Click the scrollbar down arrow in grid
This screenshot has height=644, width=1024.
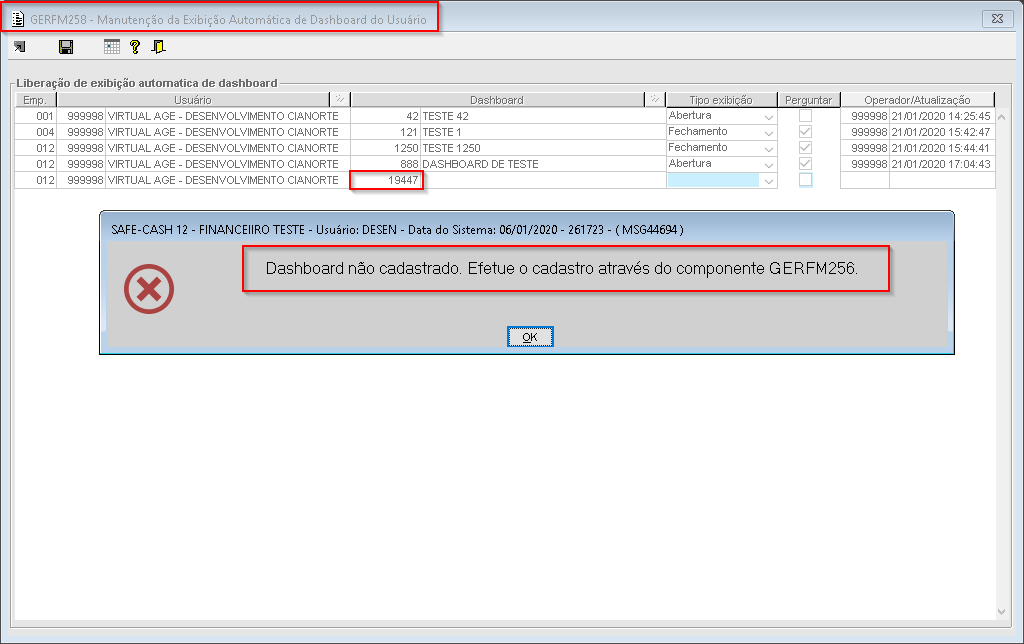[1002, 612]
